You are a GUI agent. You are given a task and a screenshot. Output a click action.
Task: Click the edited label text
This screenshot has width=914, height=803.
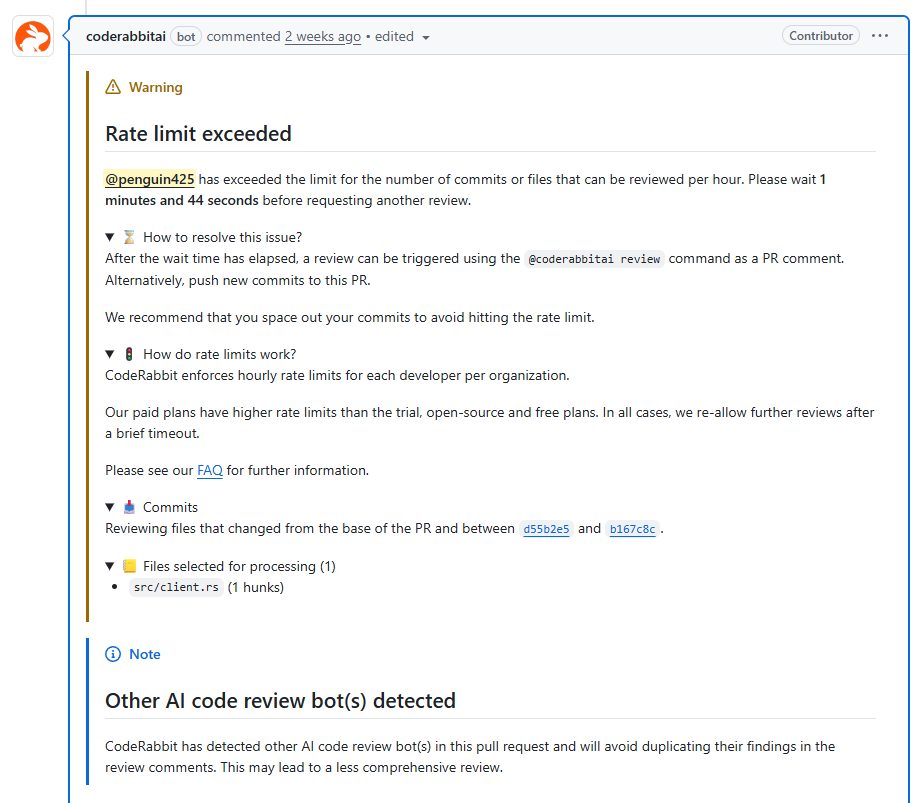[394, 36]
